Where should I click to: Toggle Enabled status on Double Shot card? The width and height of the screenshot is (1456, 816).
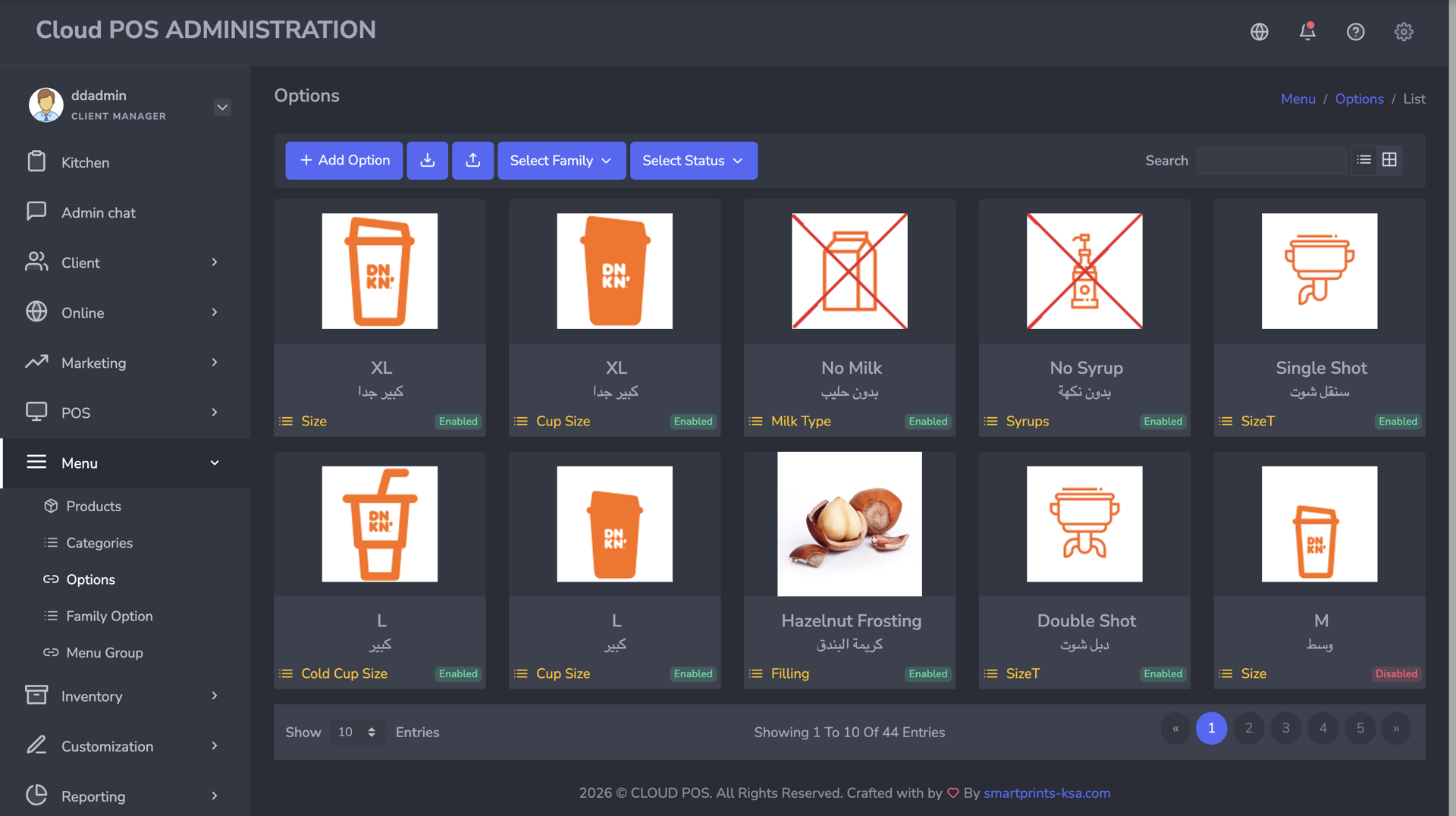1163,674
